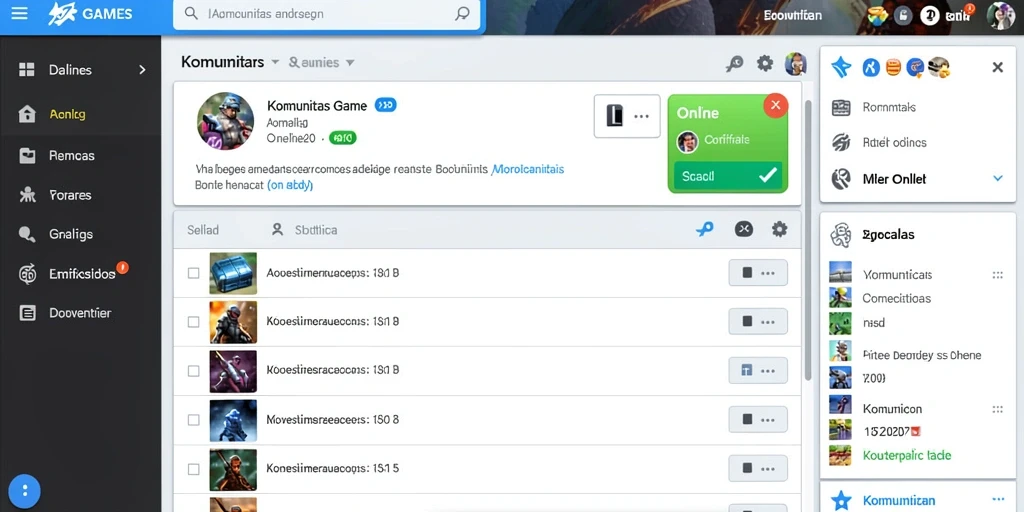Open Comecittioas entry
The image size is (1024, 512).
tap(896, 298)
